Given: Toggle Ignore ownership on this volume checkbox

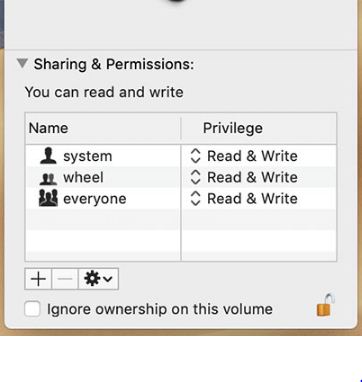Looking at the screenshot, I should [32, 309].
